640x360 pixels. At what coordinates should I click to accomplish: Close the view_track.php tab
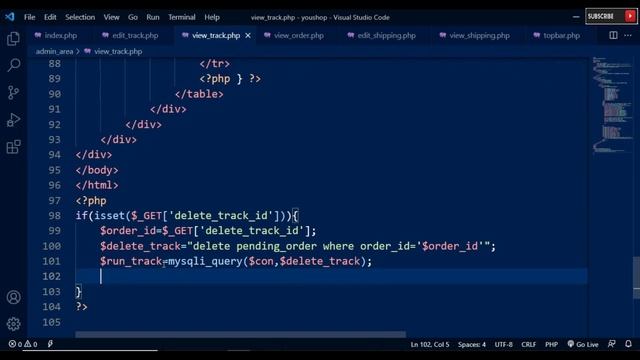(x=248, y=36)
